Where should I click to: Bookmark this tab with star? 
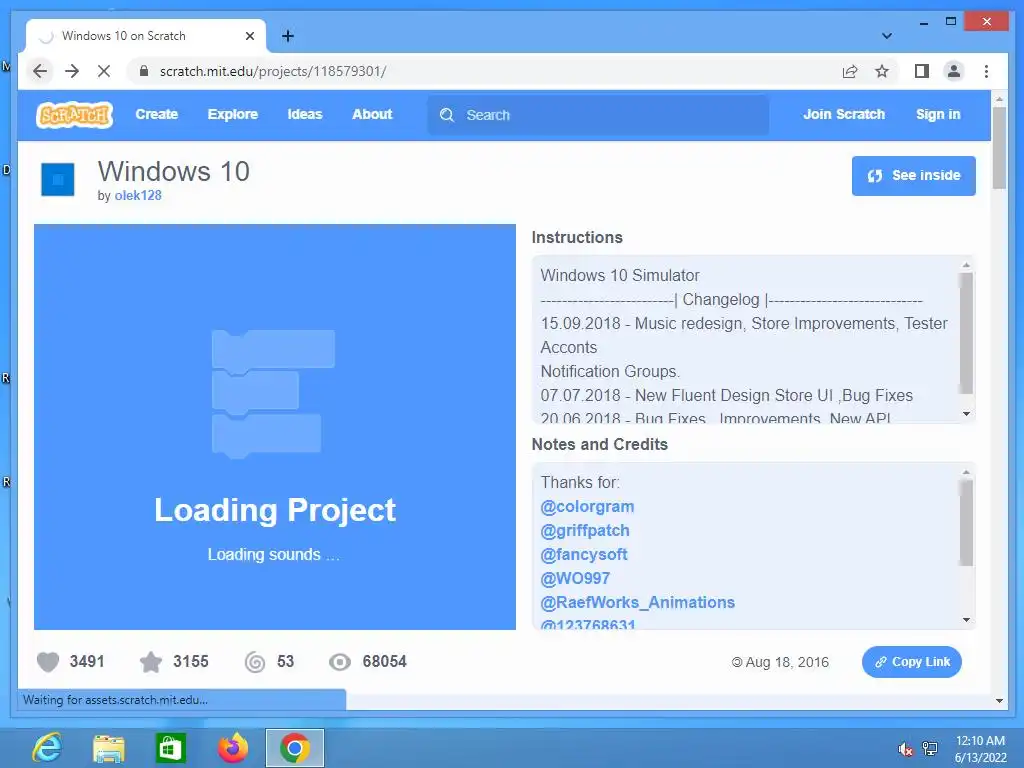(x=882, y=71)
